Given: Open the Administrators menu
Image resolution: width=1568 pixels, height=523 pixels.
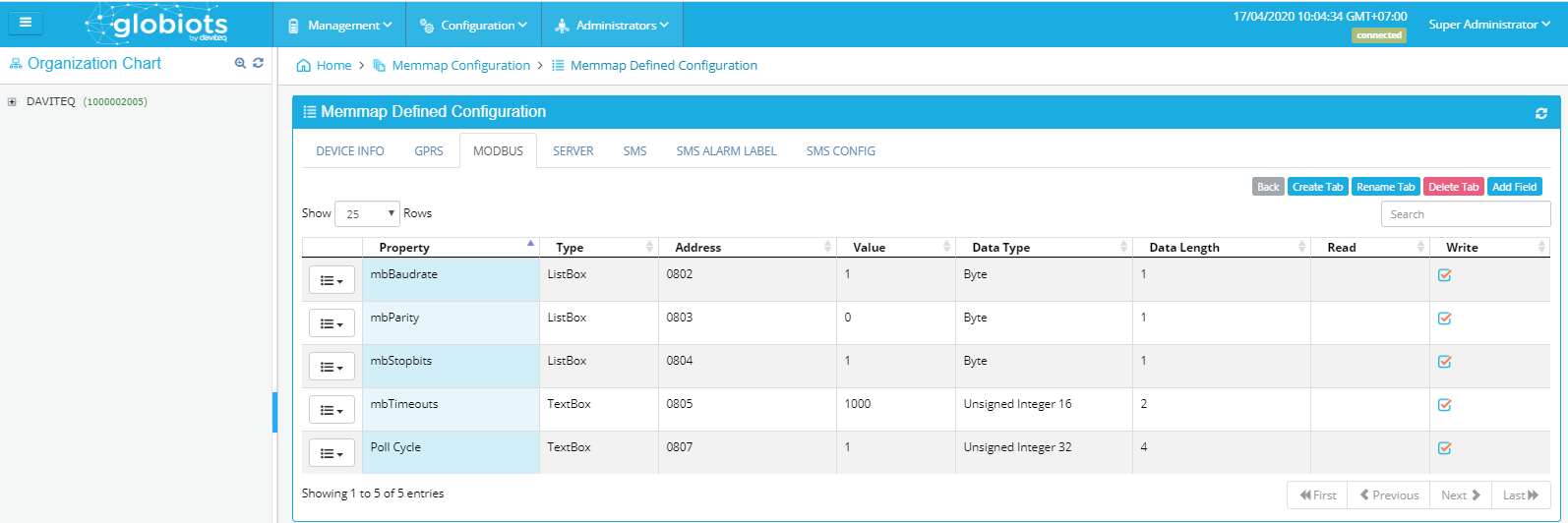Looking at the screenshot, I should click(x=612, y=25).
